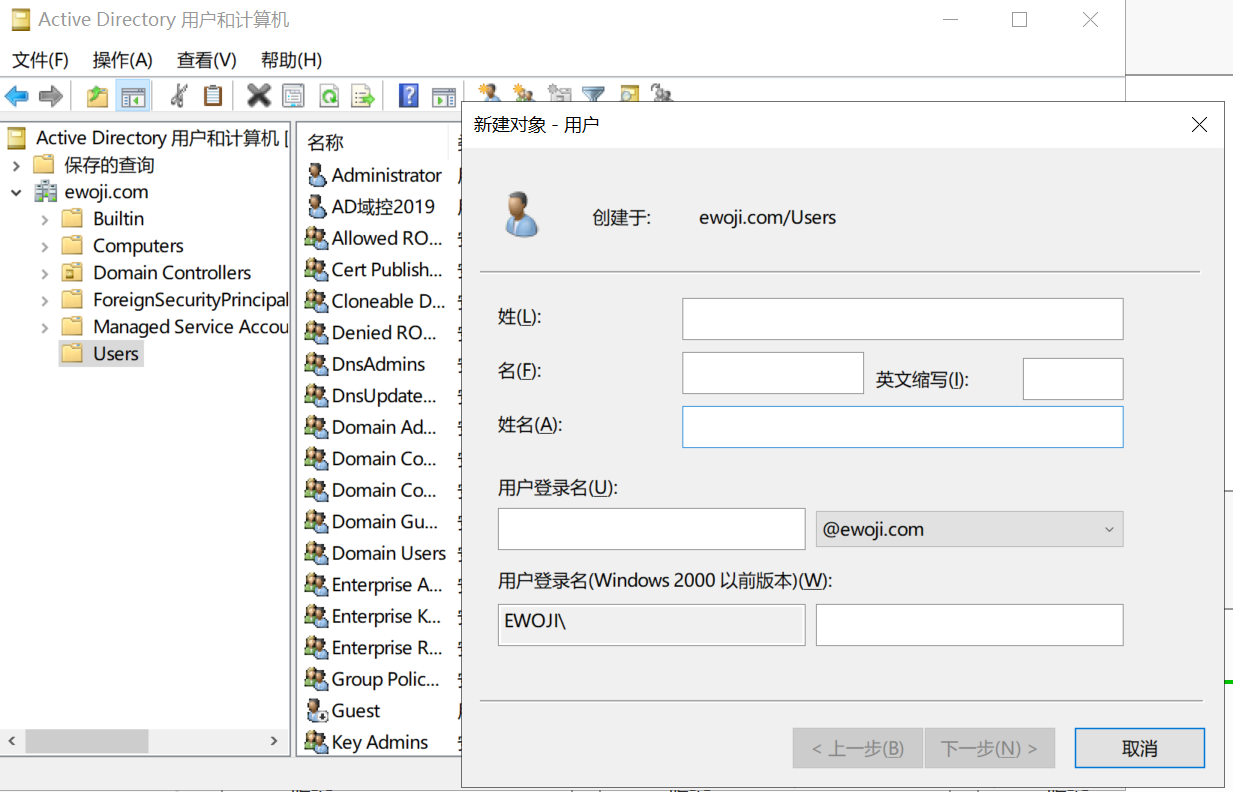The height and width of the screenshot is (792, 1233).
Task: Open properties via the toolbar properties icon
Action: click(x=293, y=96)
